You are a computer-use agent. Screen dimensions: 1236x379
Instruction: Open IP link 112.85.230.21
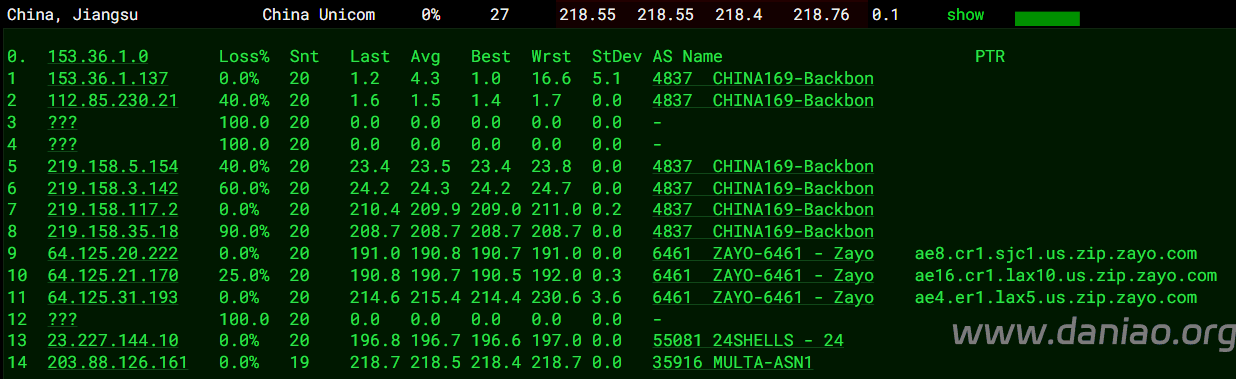coord(113,100)
